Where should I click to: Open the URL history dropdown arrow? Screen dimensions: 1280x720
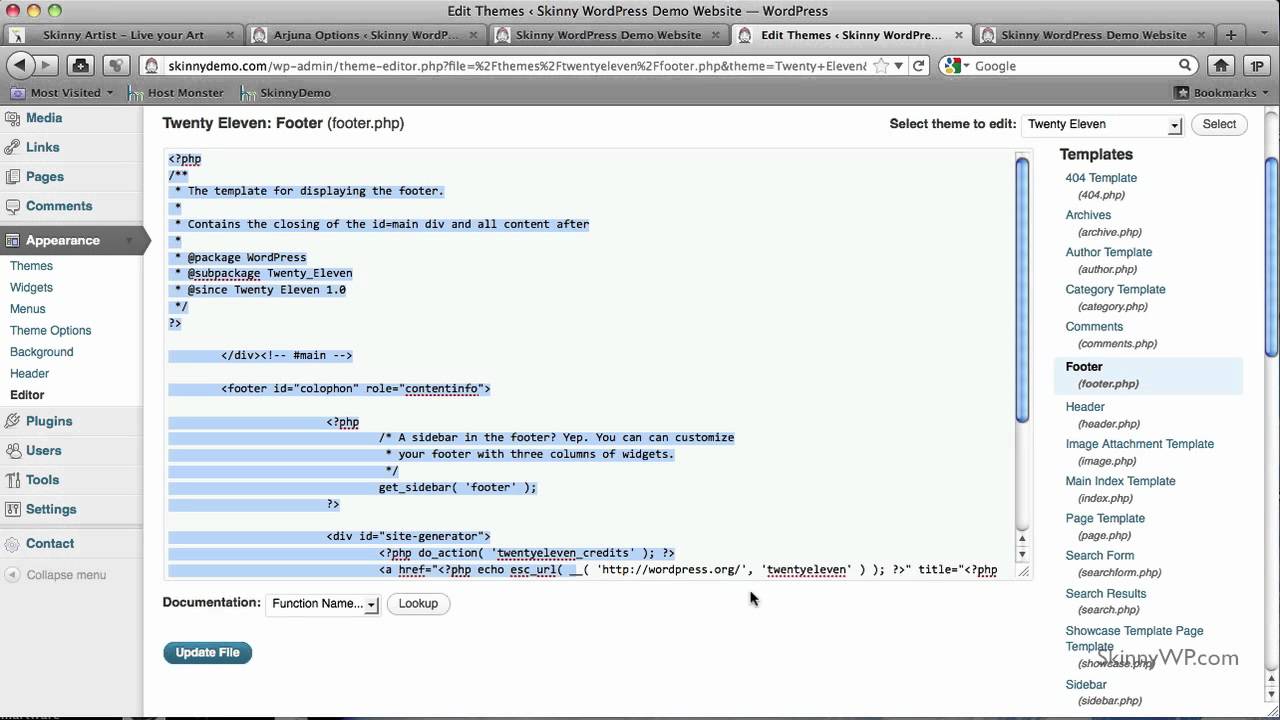[x=899, y=66]
